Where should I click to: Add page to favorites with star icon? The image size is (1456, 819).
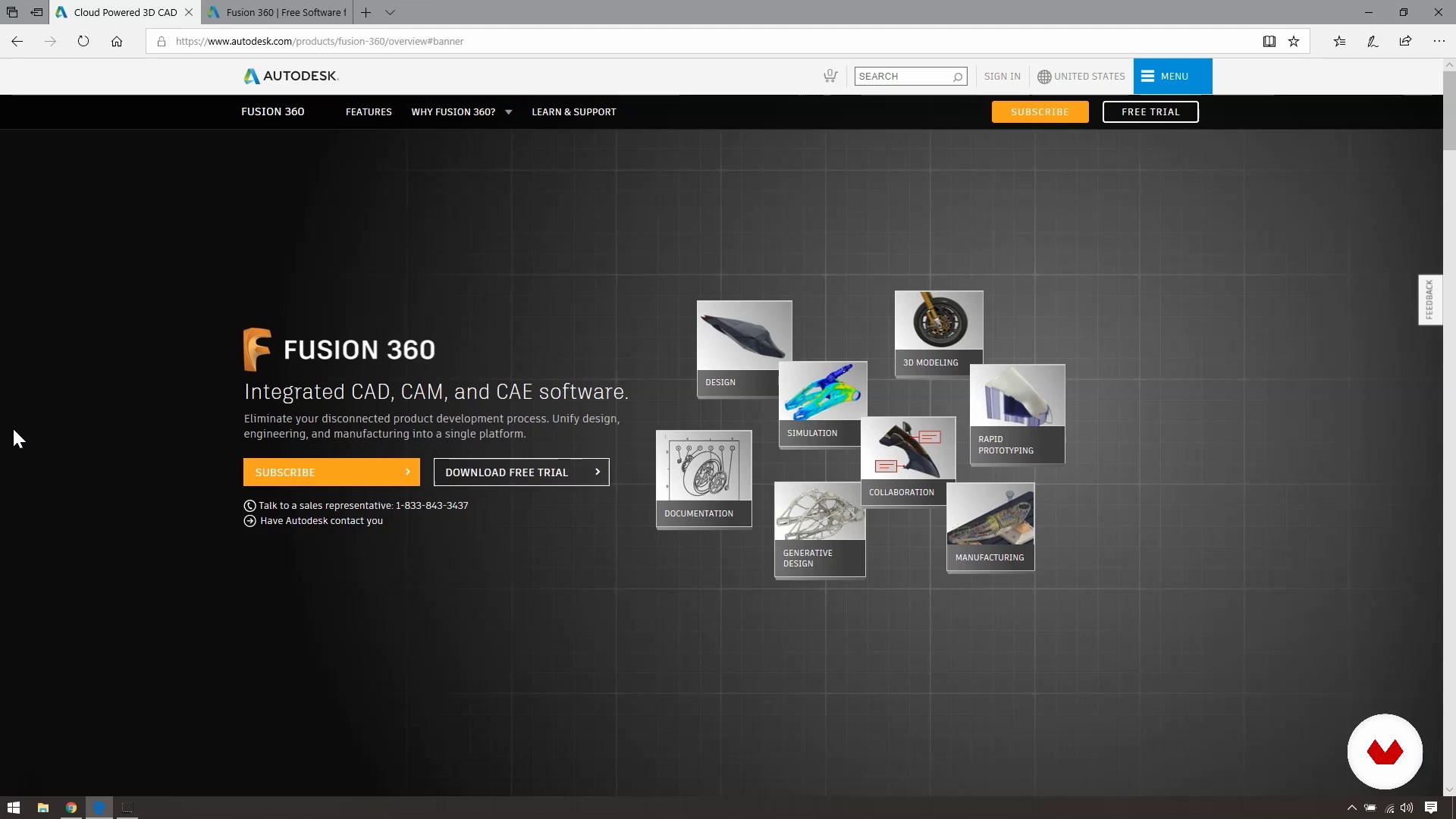click(x=1294, y=41)
